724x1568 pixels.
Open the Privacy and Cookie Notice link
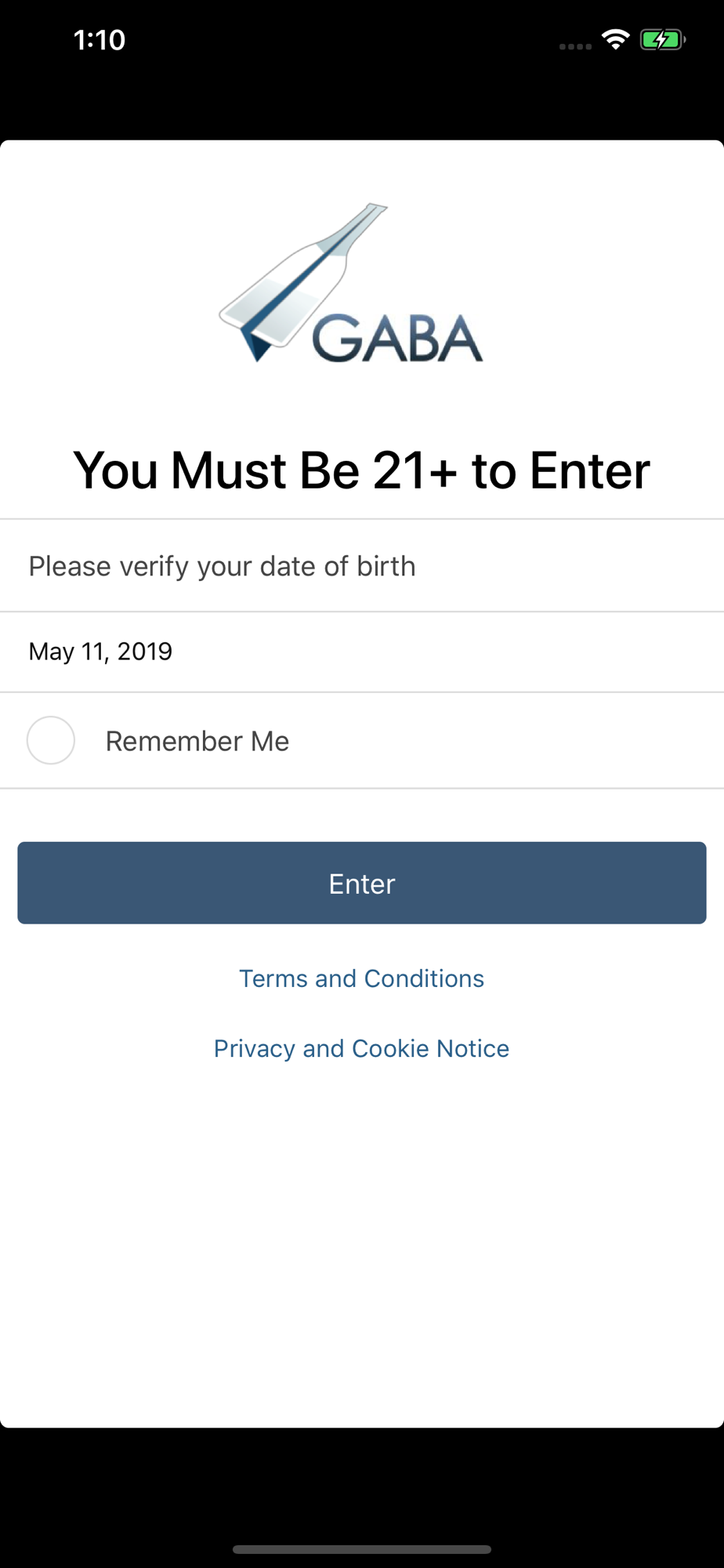tap(361, 1048)
